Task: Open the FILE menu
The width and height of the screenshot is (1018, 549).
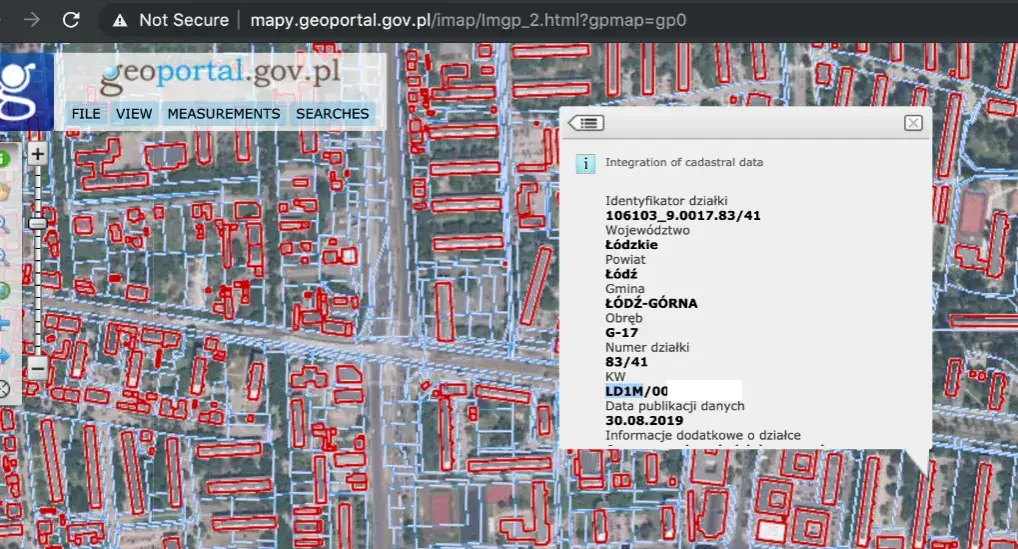Action: click(86, 114)
